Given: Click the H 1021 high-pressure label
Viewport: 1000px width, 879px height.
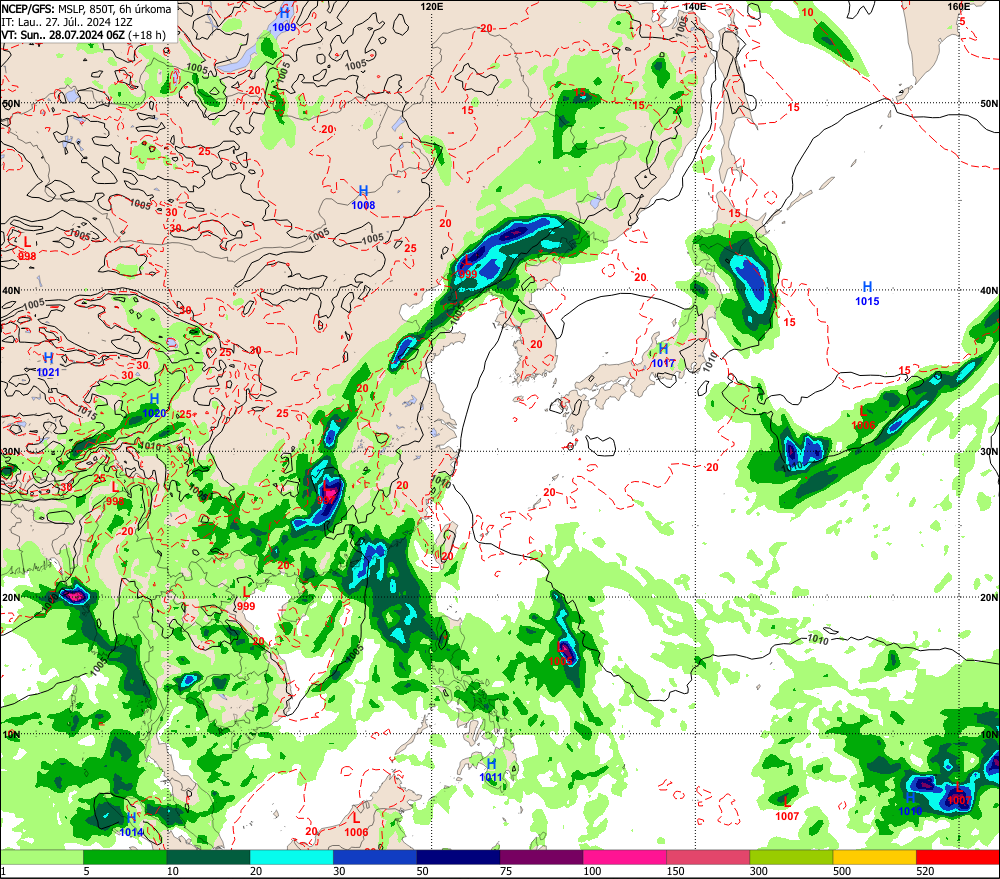Looking at the screenshot, I should pyautogui.click(x=48, y=365).
